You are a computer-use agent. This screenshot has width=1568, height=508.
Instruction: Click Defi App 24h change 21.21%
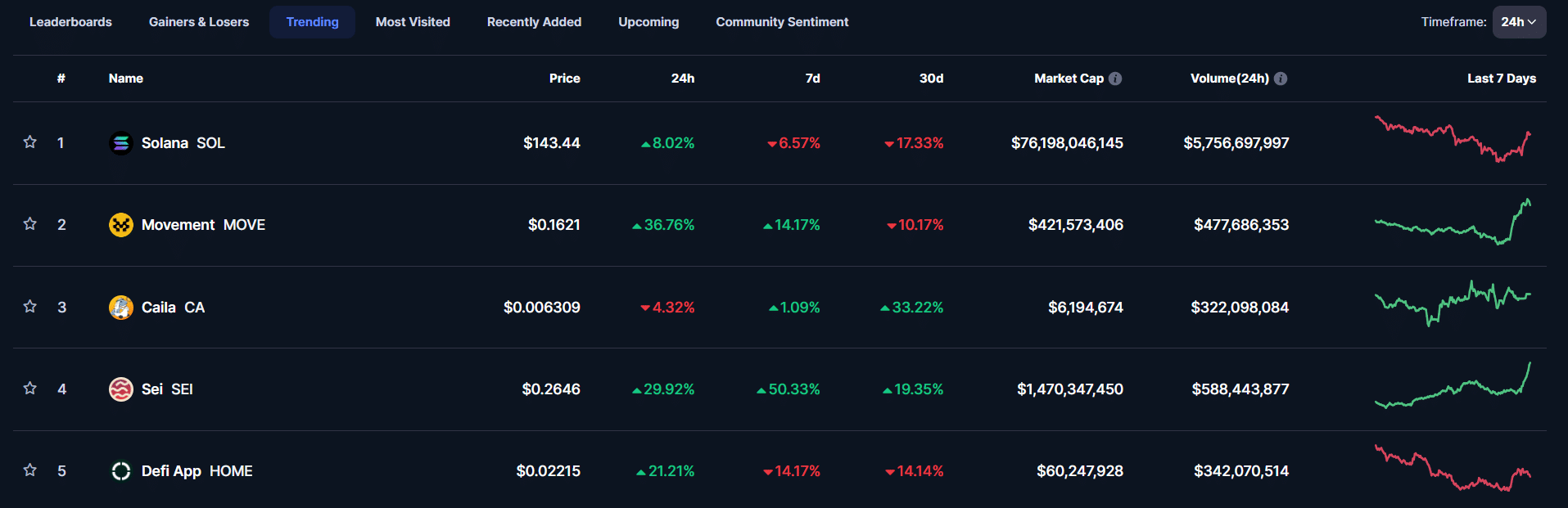pyautogui.click(x=666, y=471)
